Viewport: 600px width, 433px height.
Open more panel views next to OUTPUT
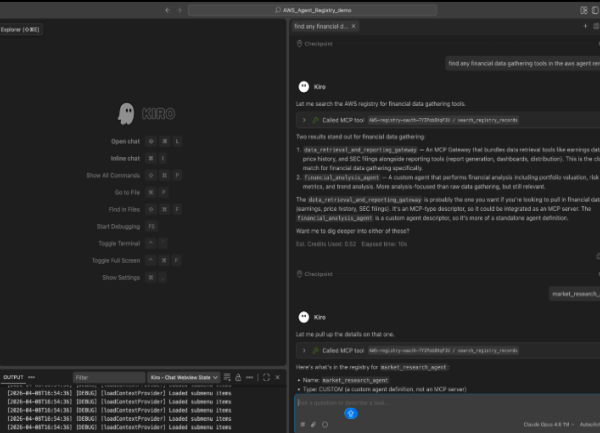click(x=32, y=378)
